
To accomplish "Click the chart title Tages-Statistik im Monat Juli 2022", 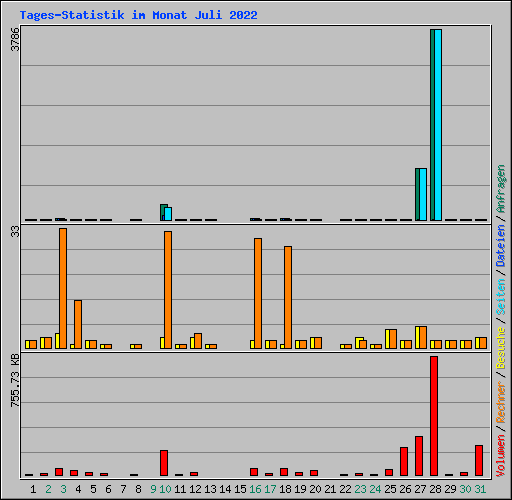I will click(x=138, y=15).
